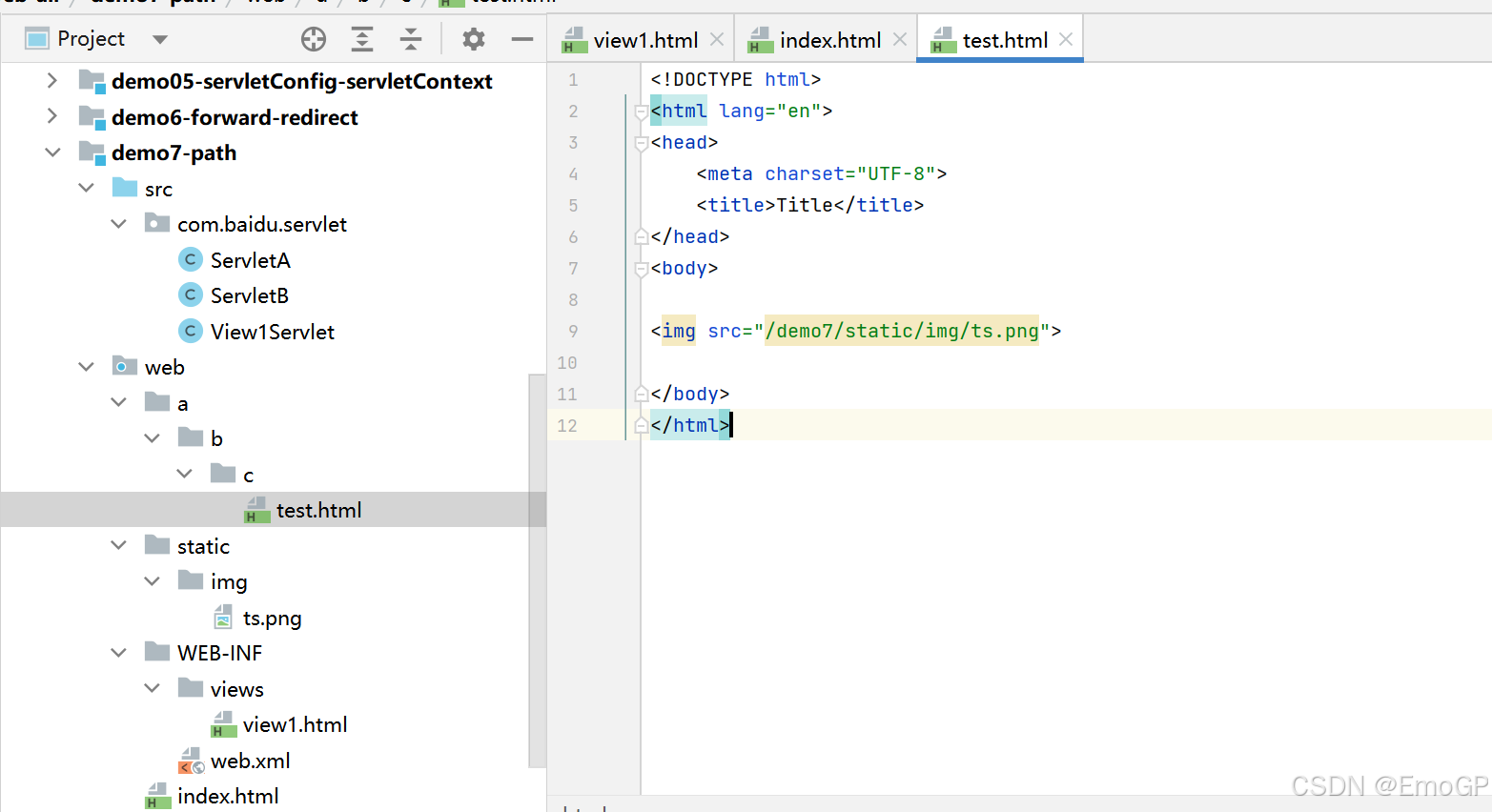Screen dimensions: 1492x812
Task: Select ts.png image file
Action: click(x=272, y=618)
